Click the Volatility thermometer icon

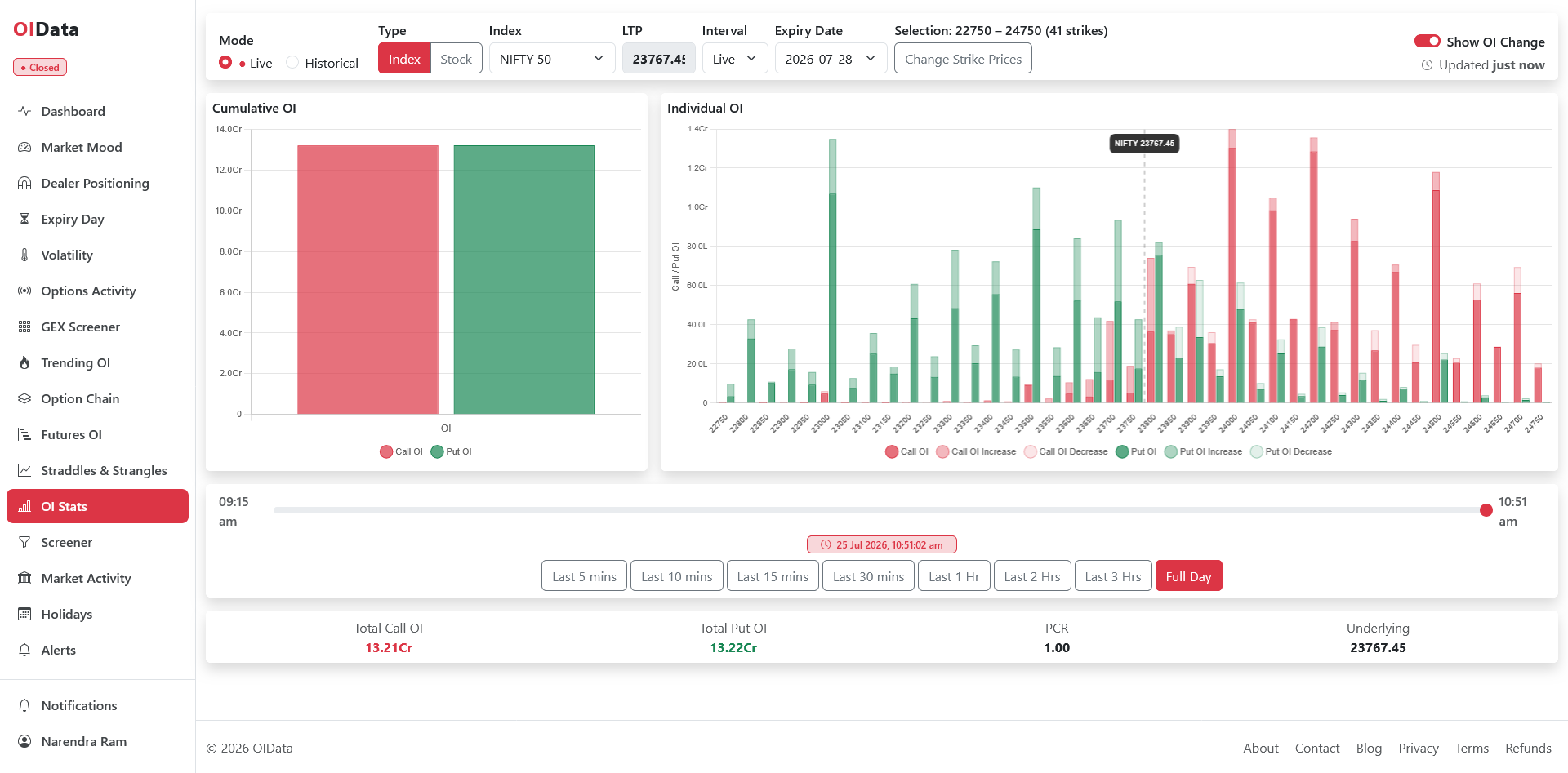point(24,255)
